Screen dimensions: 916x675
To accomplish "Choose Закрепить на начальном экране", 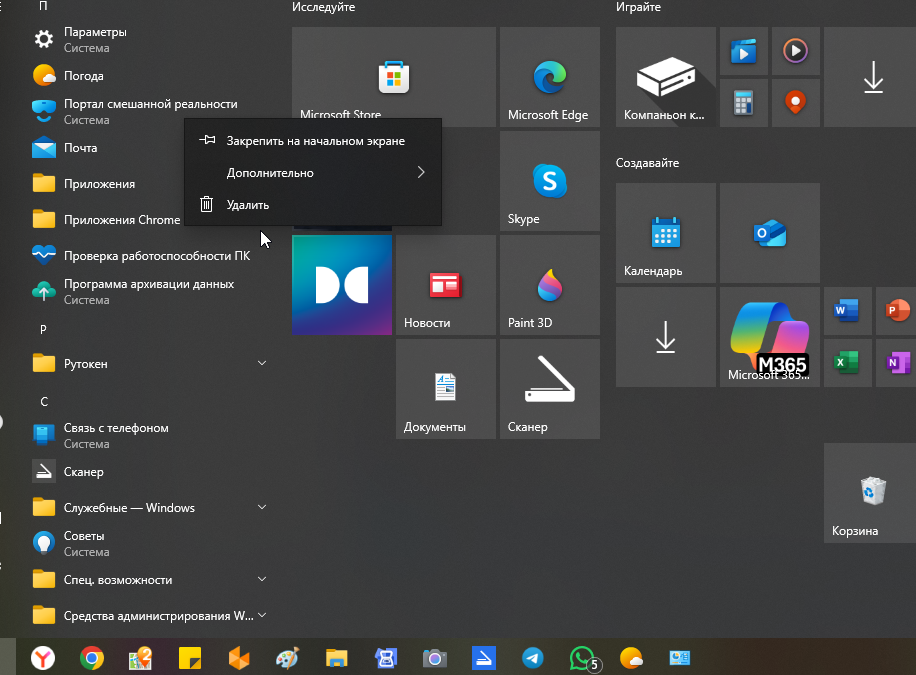I will 313,141.
